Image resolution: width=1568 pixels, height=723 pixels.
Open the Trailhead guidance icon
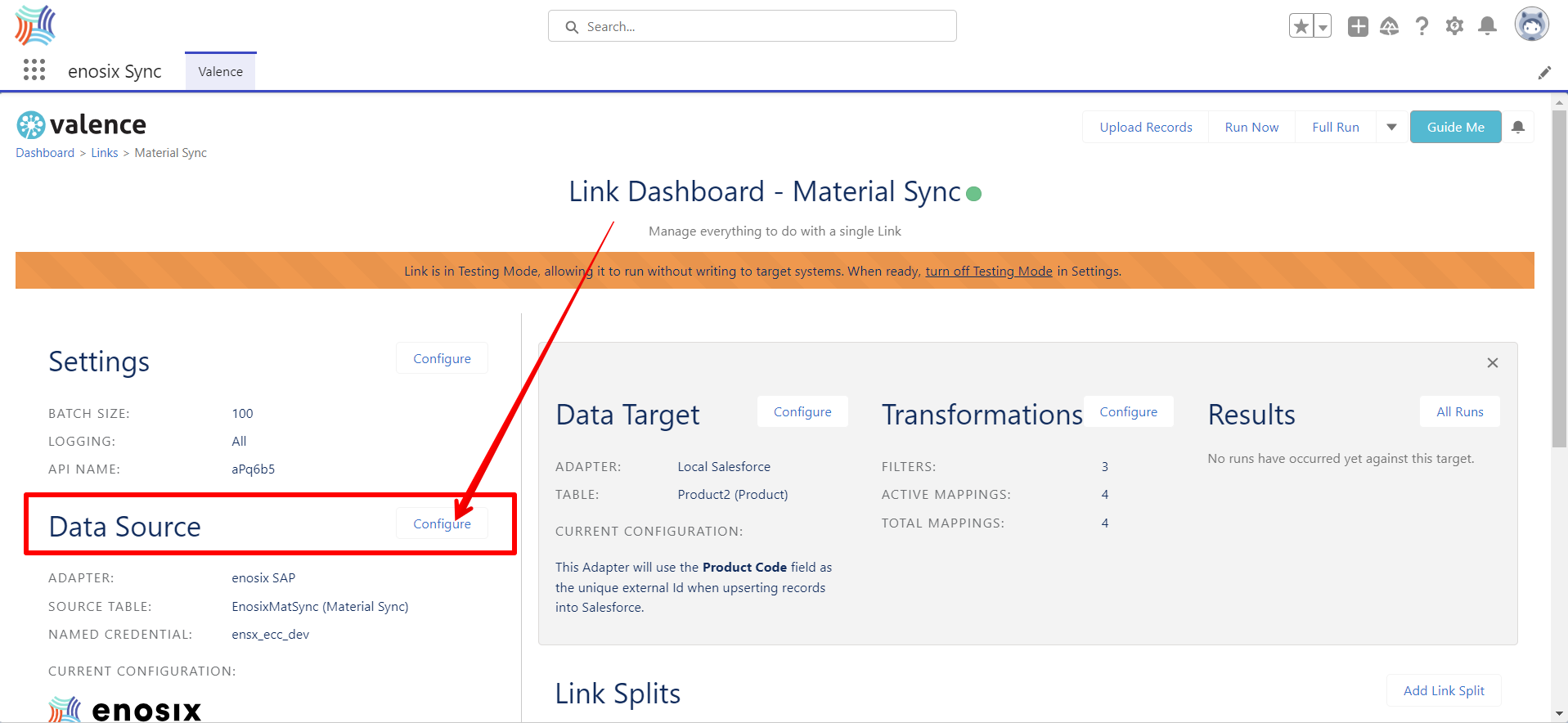point(1390,26)
